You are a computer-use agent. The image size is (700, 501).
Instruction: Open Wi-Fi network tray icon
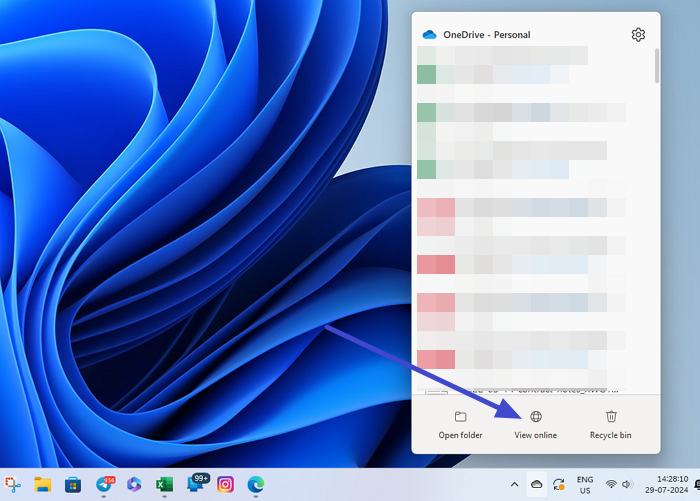coord(611,484)
